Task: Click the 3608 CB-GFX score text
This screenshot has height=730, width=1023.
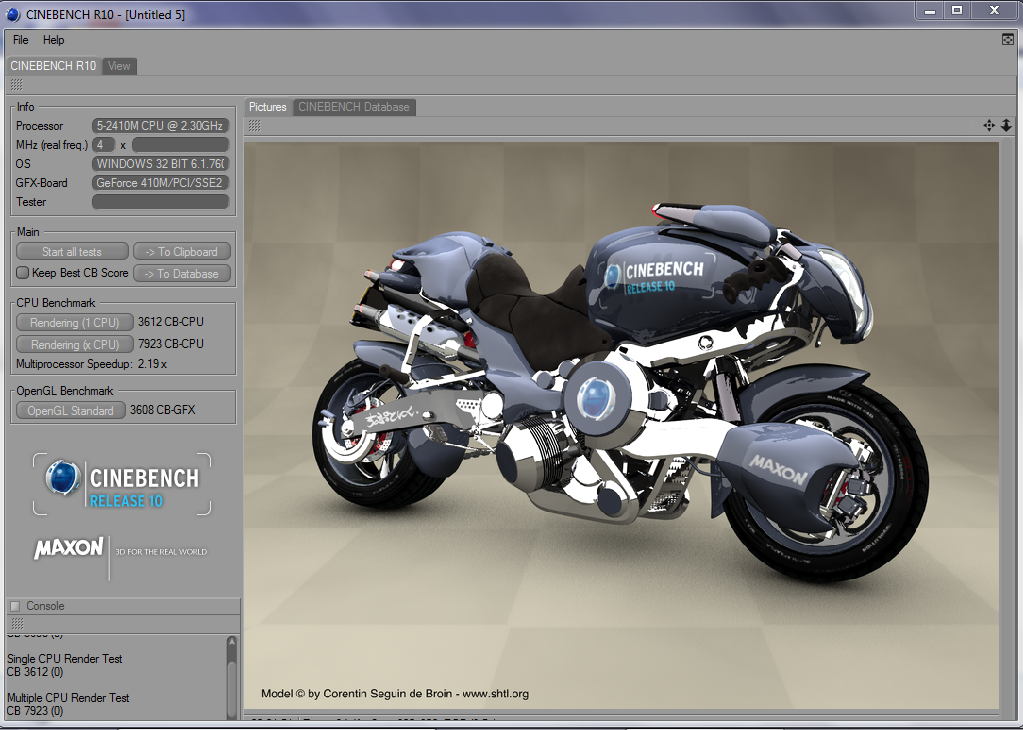Action: pyautogui.click(x=162, y=410)
